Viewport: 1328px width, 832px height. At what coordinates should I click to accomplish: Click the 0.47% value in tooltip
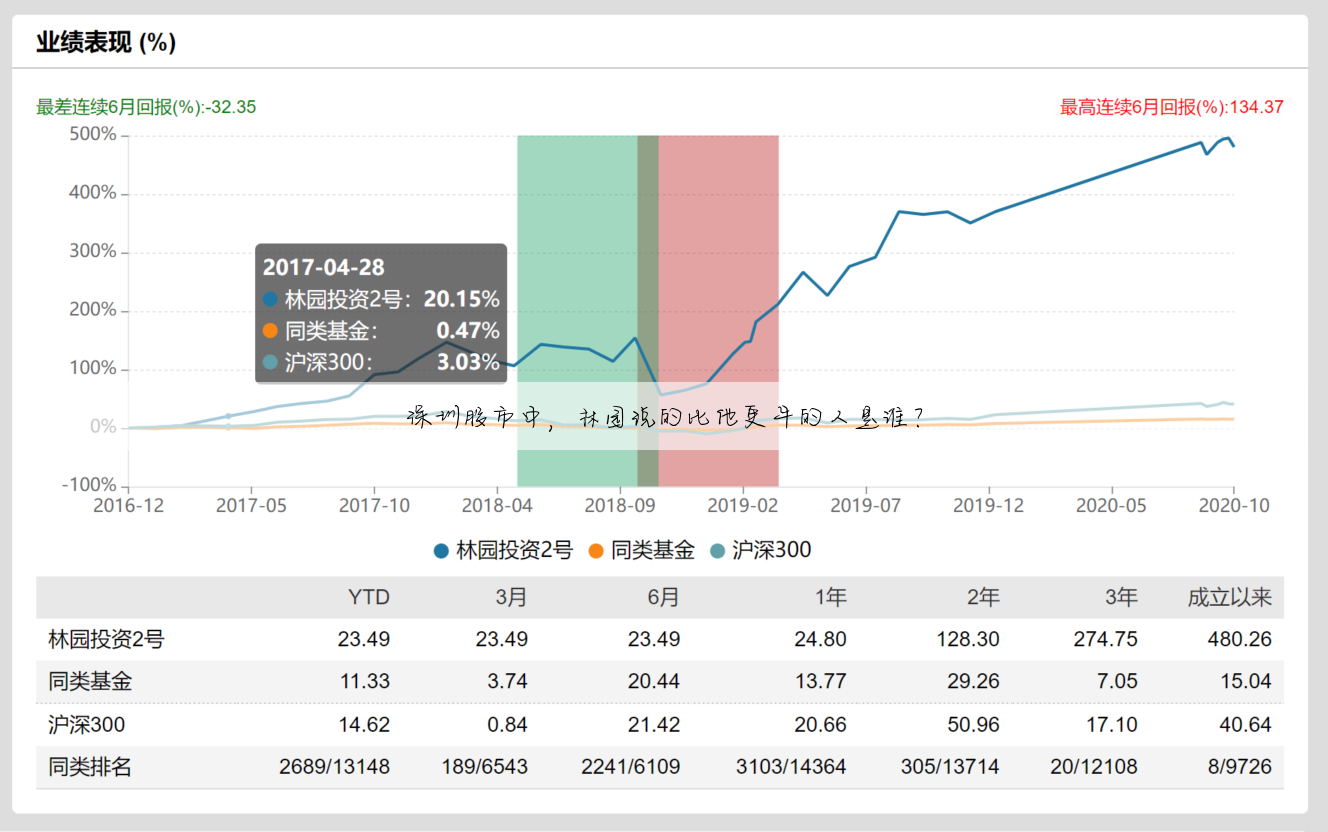467,331
